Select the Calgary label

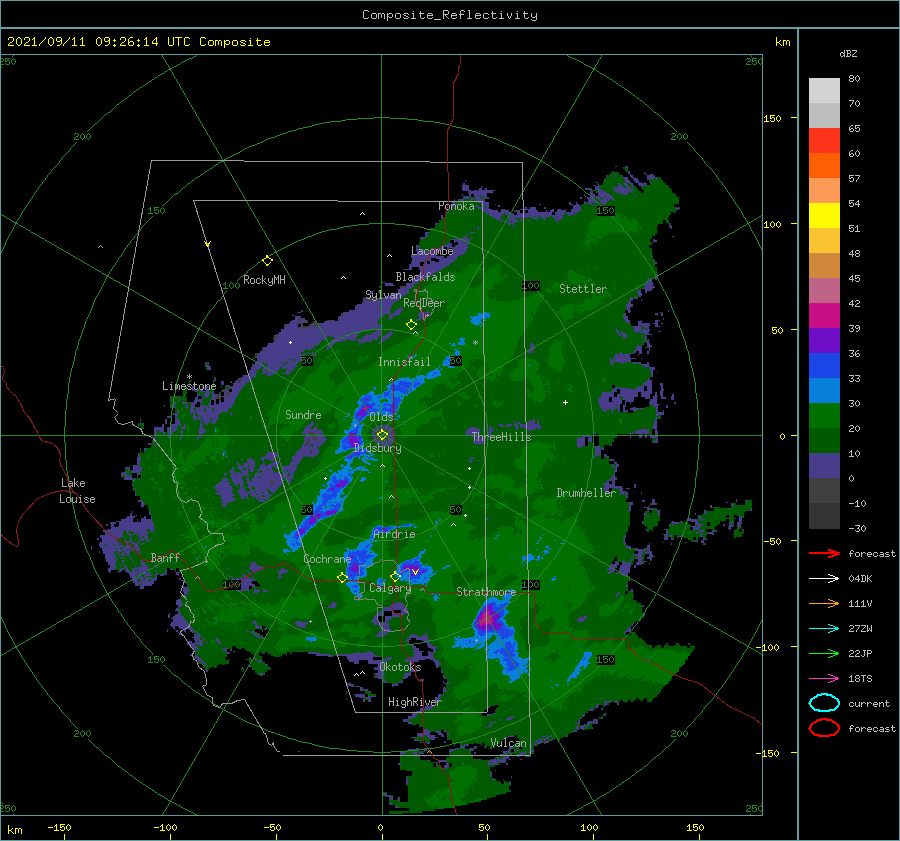coord(390,588)
